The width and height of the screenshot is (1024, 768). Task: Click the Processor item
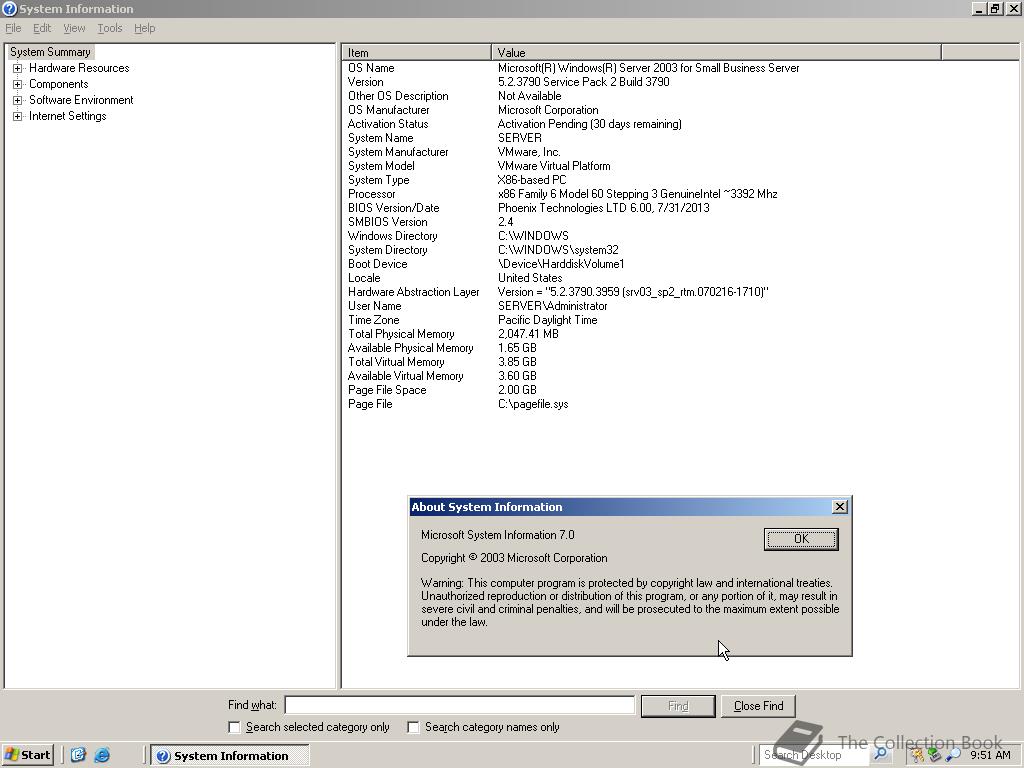pyautogui.click(x=372, y=194)
